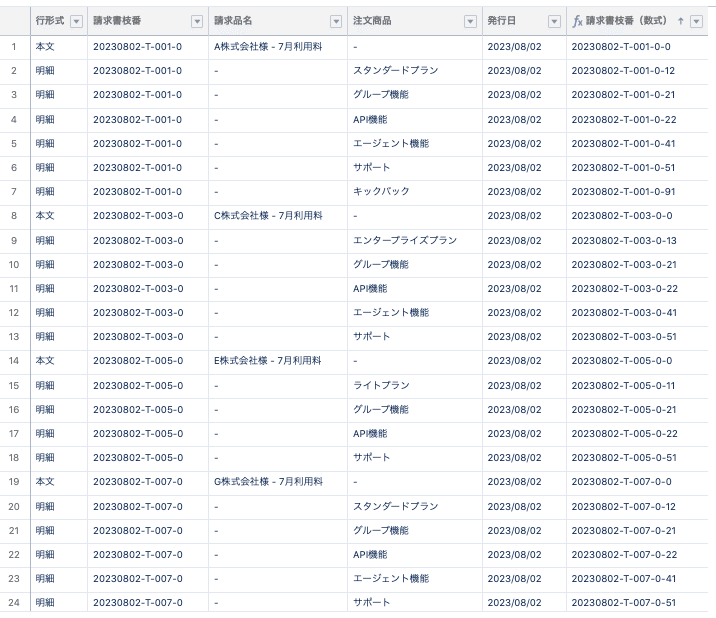Screen dimensions: 716x618
Task: Open the 請求品名 column dropdown menu
Action: (336, 21)
